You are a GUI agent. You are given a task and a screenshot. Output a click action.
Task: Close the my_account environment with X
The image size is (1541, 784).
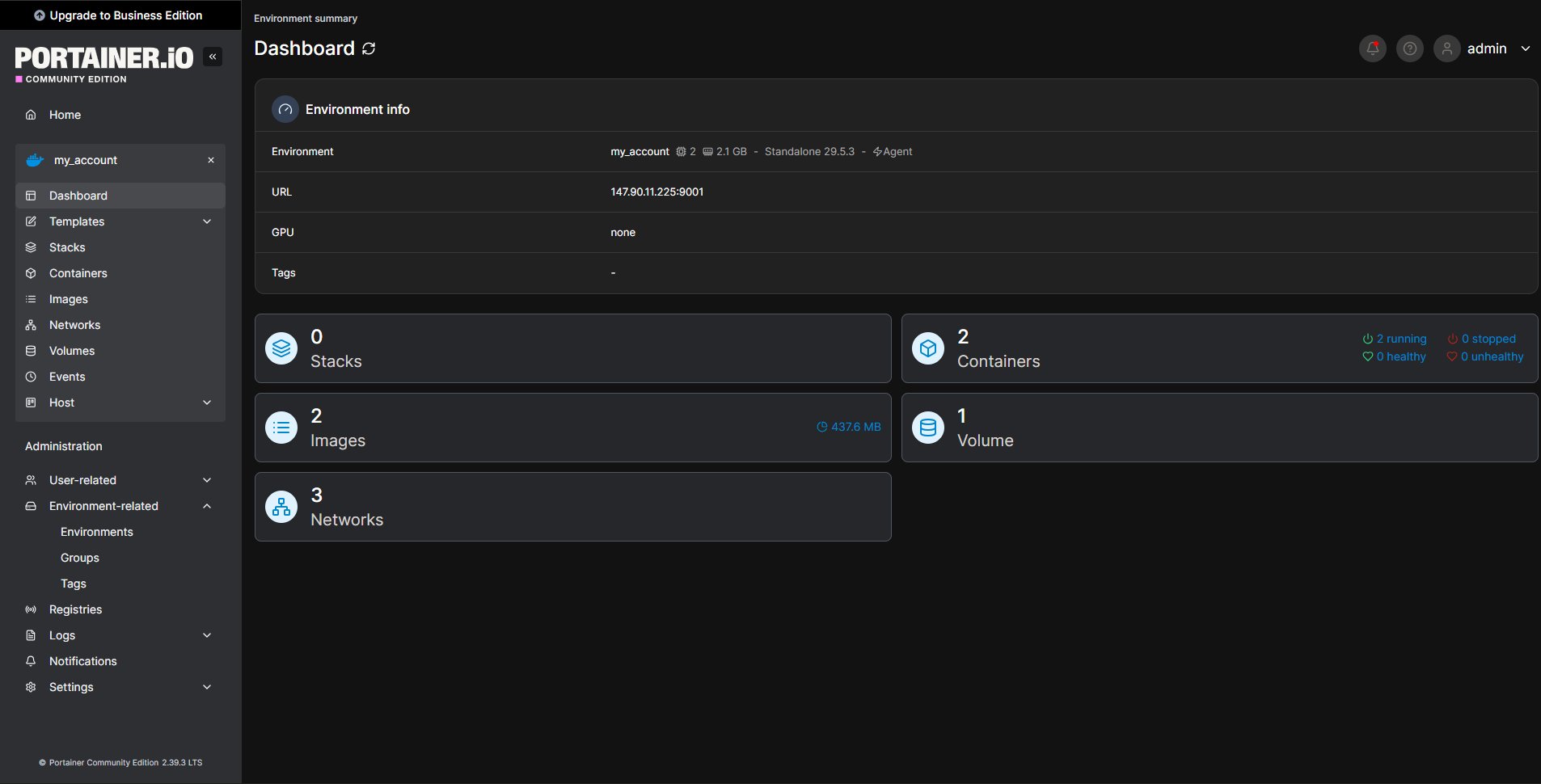[211, 160]
